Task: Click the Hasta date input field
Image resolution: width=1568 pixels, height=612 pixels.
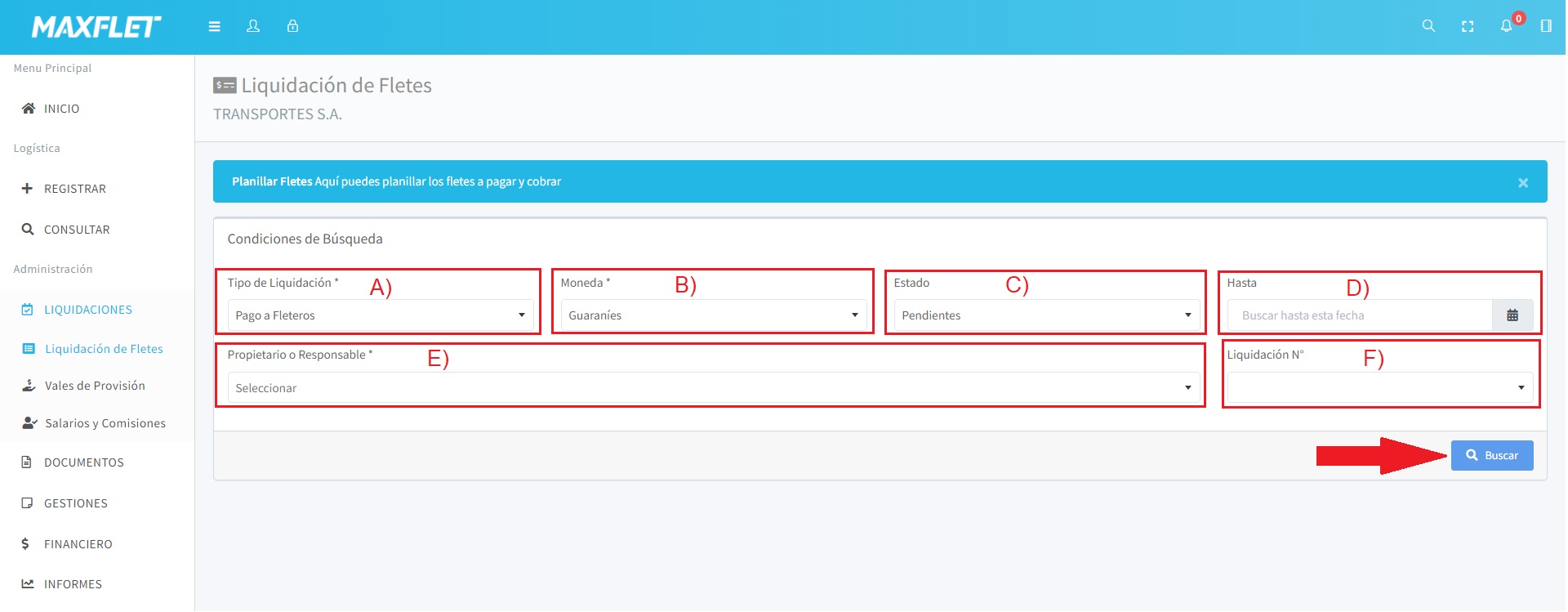Action: tap(1360, 315)
